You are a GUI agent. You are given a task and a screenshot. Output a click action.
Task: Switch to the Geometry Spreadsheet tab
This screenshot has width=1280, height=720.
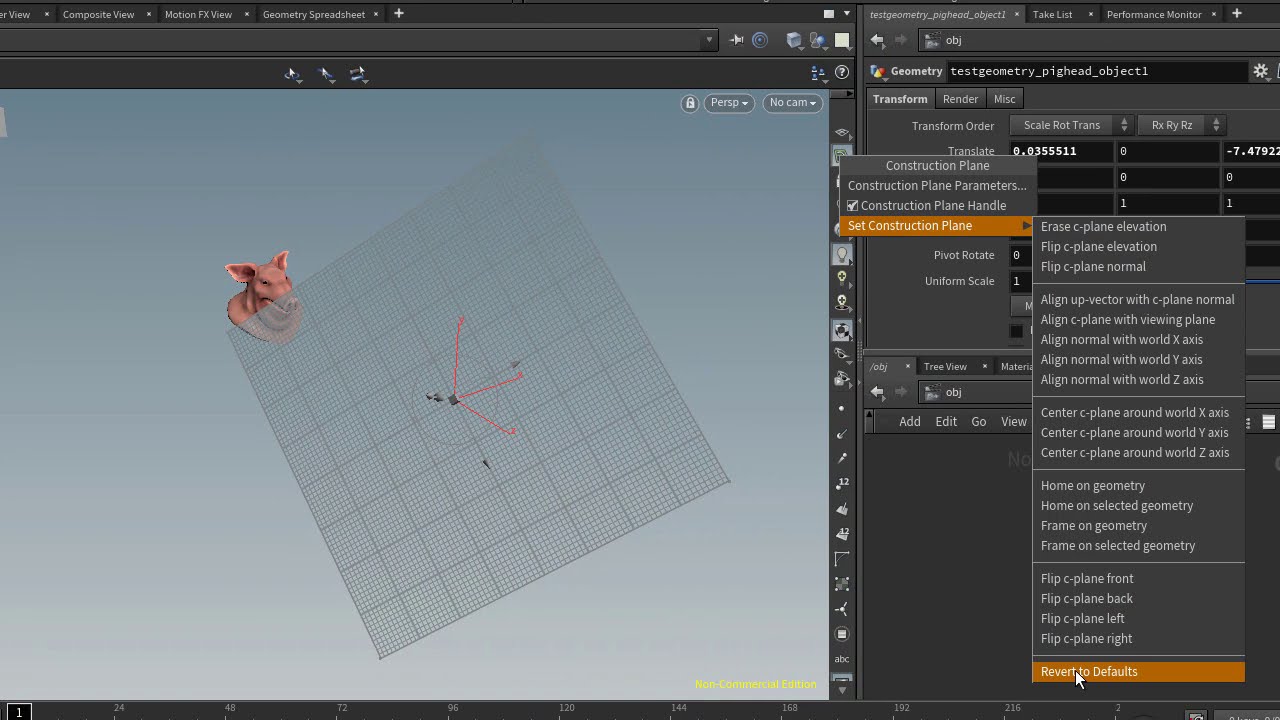(x=314, y=14)
